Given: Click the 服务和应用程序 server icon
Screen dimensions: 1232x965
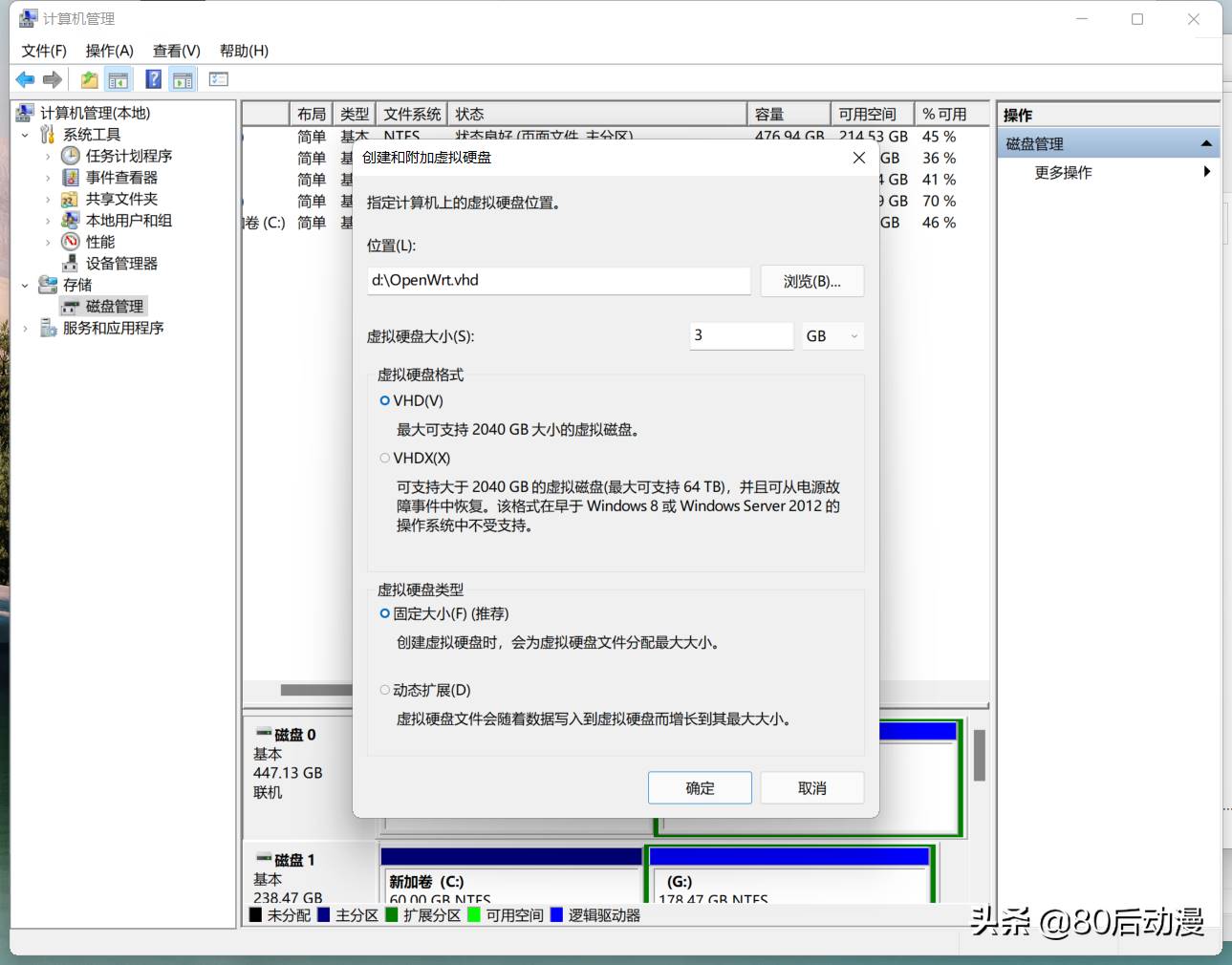Looking at the screenshot, I should click(x=48, y=328).
